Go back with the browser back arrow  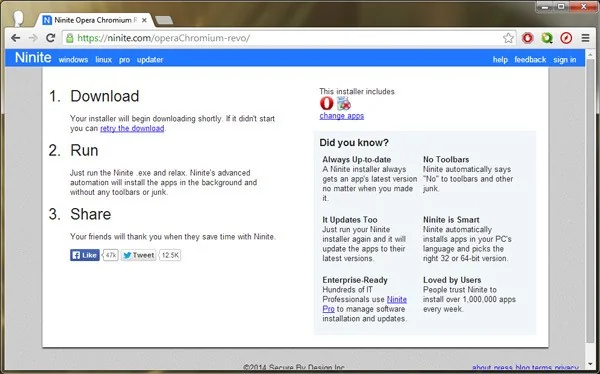click(x=15, y=38)
